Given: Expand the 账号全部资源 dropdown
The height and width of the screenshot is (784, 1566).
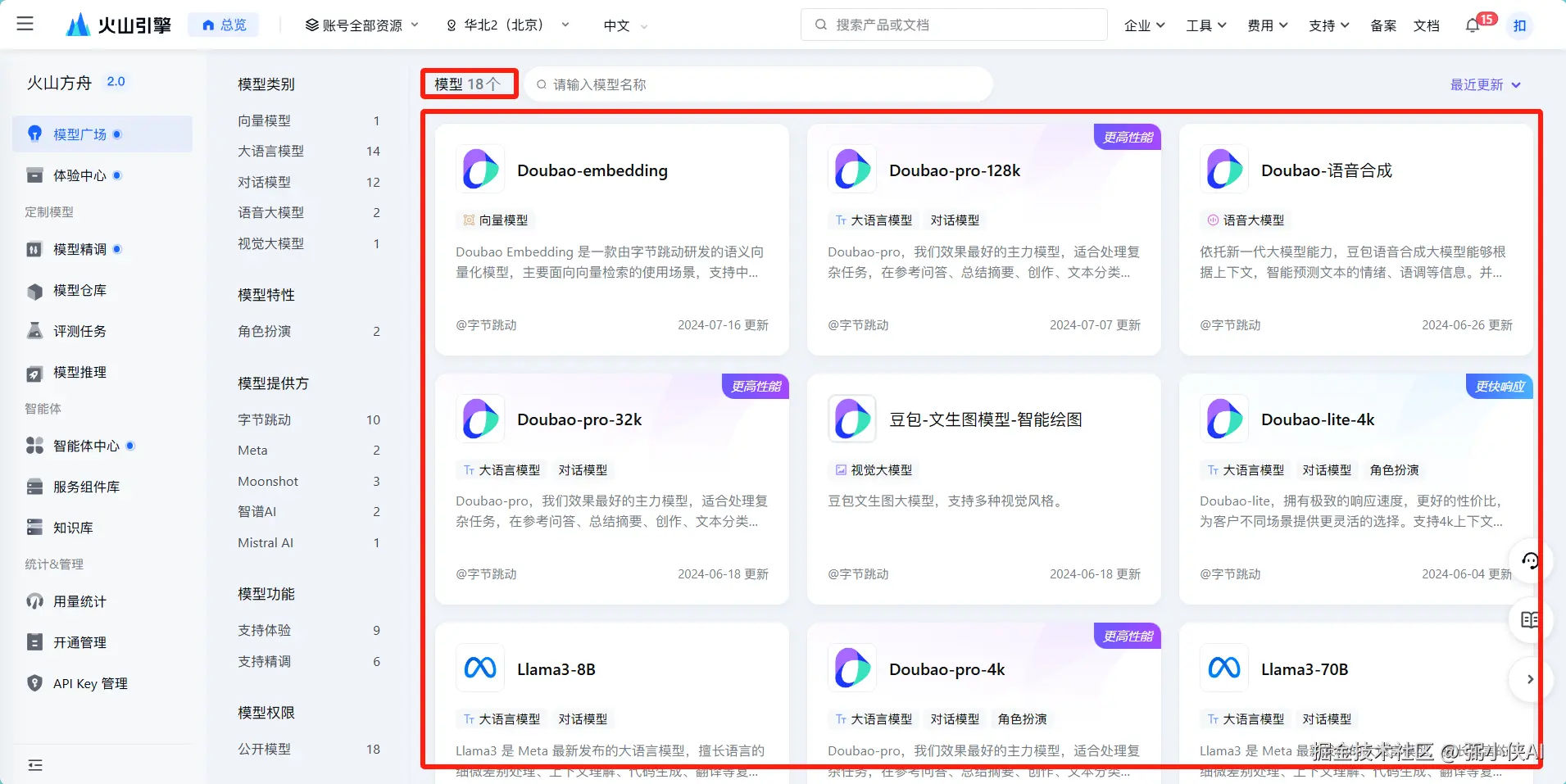Looking at the screenshot, I should [362, 25].
